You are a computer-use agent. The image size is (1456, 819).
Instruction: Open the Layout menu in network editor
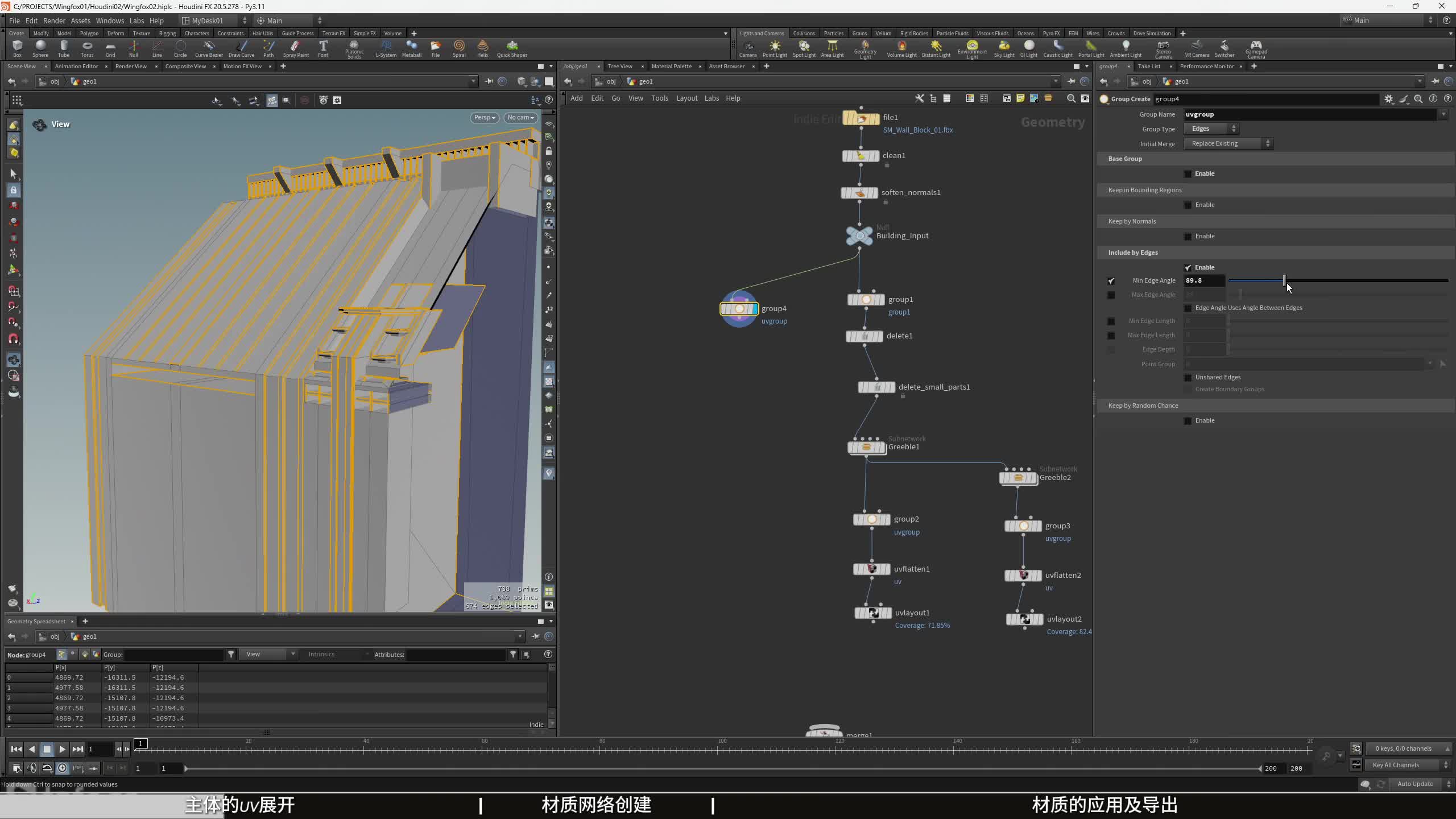686,98
